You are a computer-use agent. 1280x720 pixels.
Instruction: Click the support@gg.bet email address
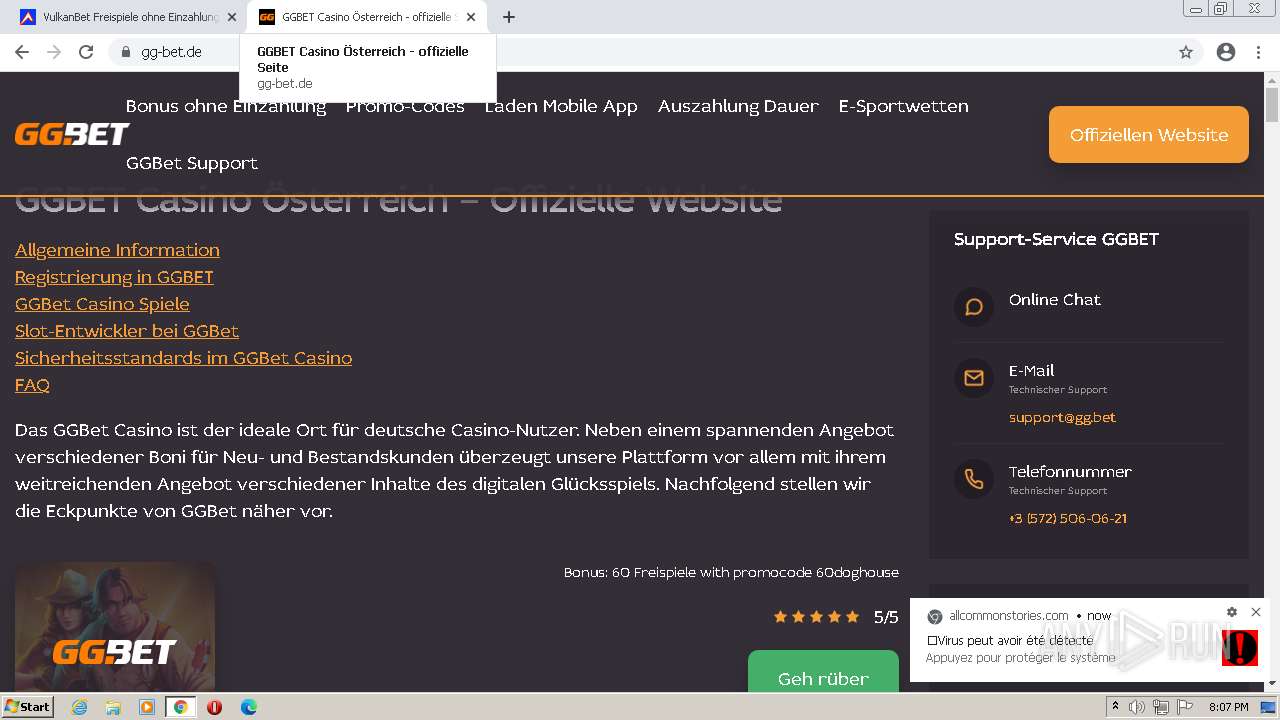point(1062,417)
